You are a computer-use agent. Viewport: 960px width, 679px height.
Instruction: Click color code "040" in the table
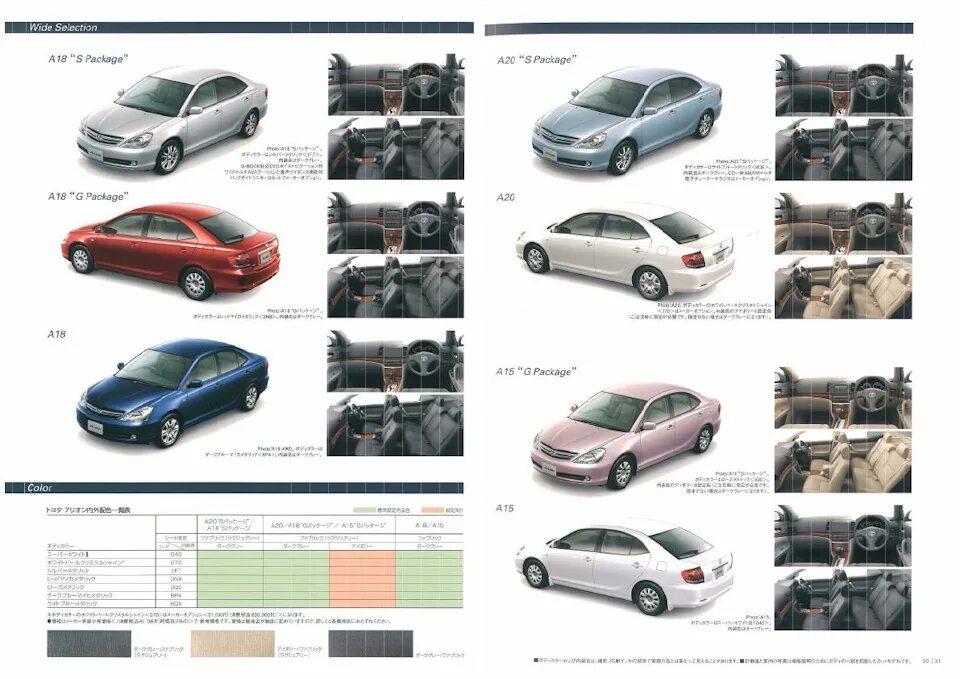point(176,554)
